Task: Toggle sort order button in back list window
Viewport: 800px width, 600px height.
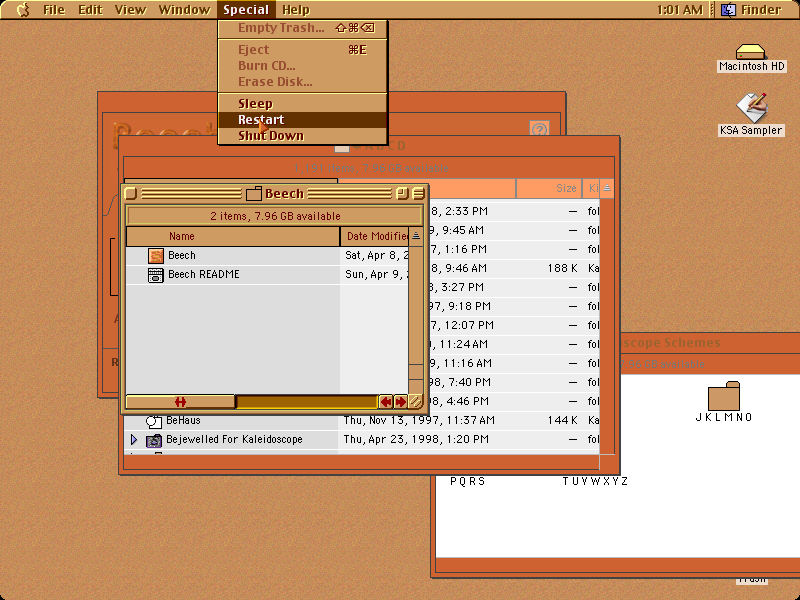Action: [607, 188]
